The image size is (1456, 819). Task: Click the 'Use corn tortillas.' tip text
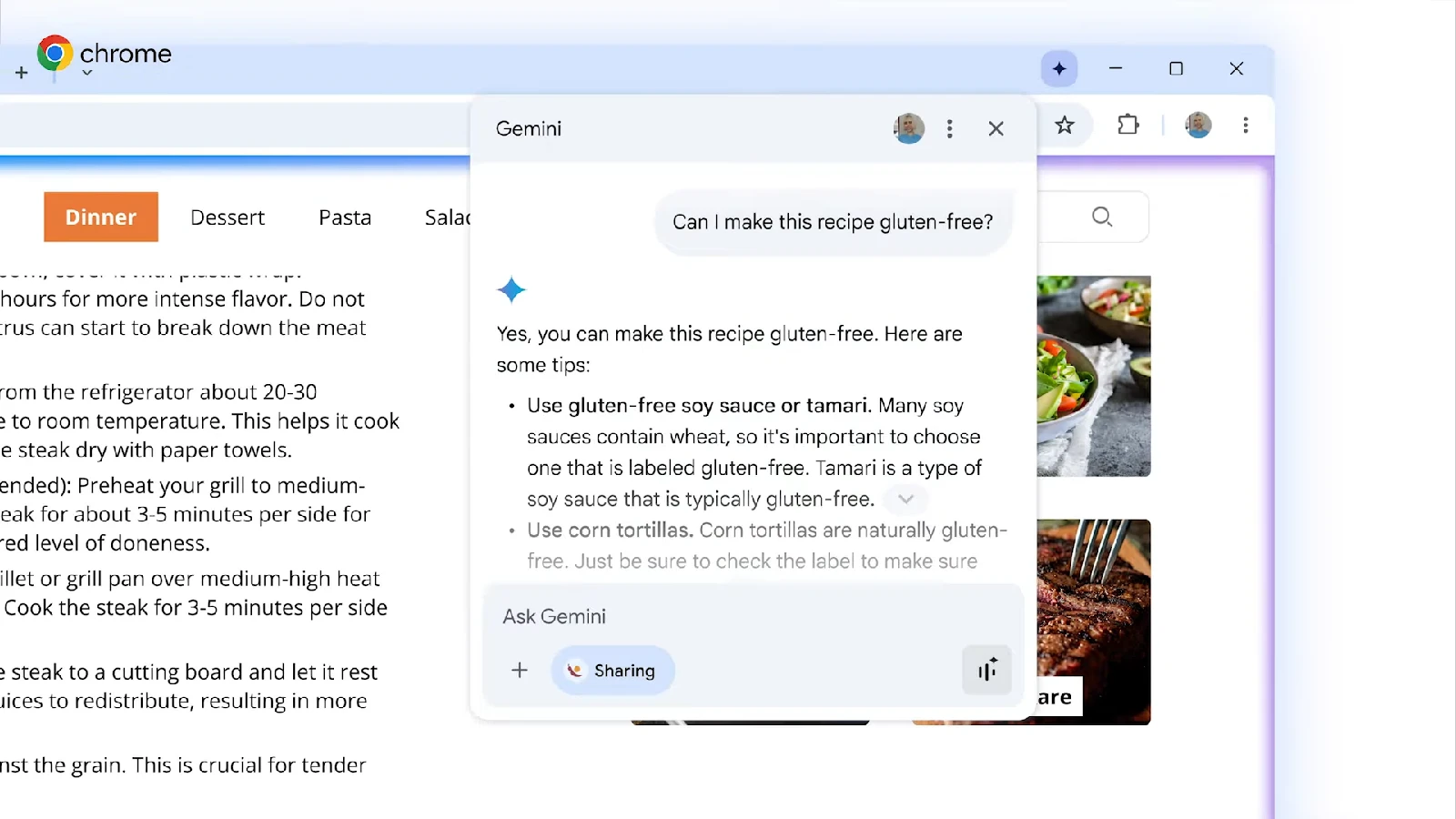click(x=611, y=531)
